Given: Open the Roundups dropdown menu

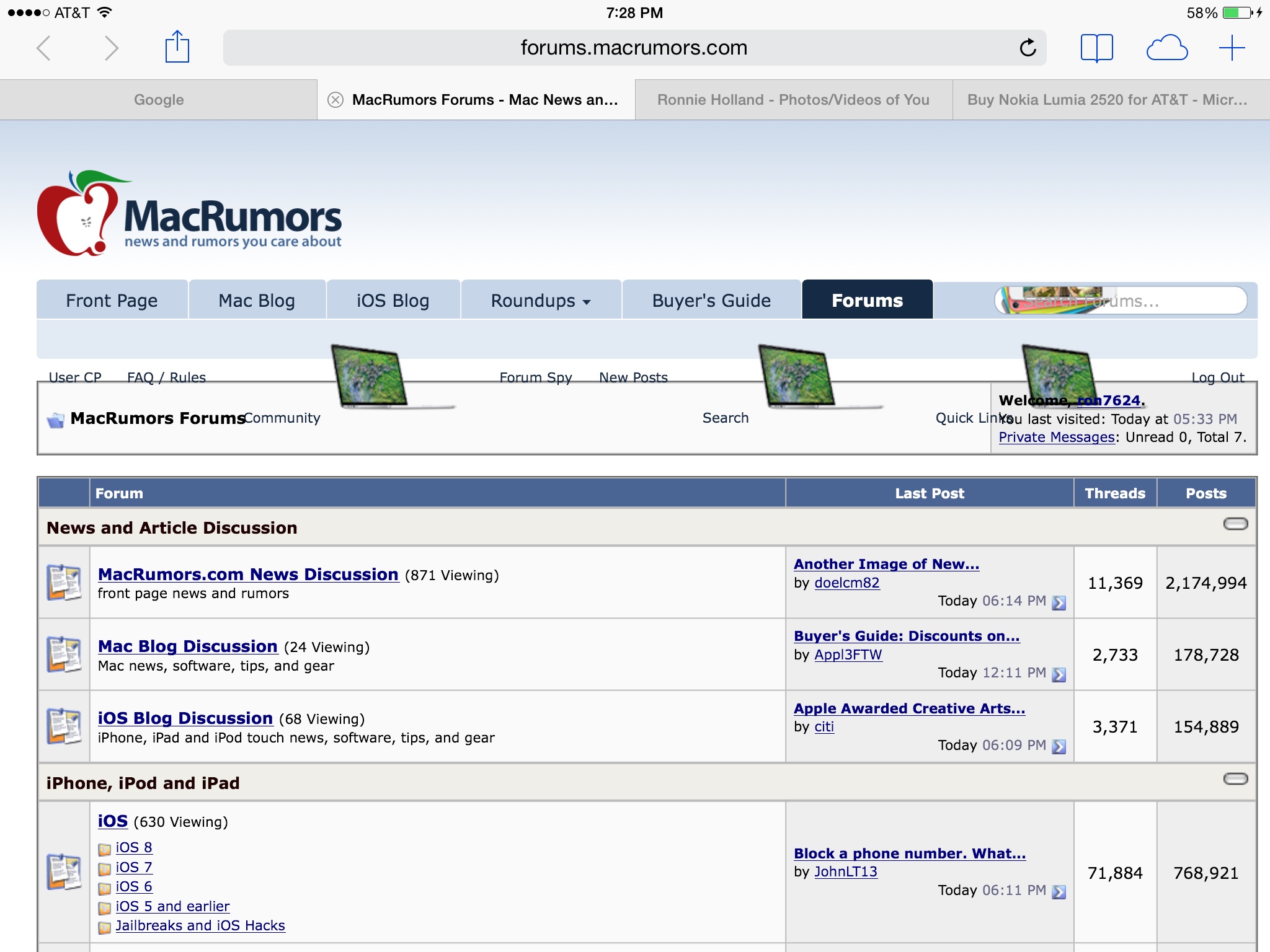Looking at the screenshot, I should [540, 301].
